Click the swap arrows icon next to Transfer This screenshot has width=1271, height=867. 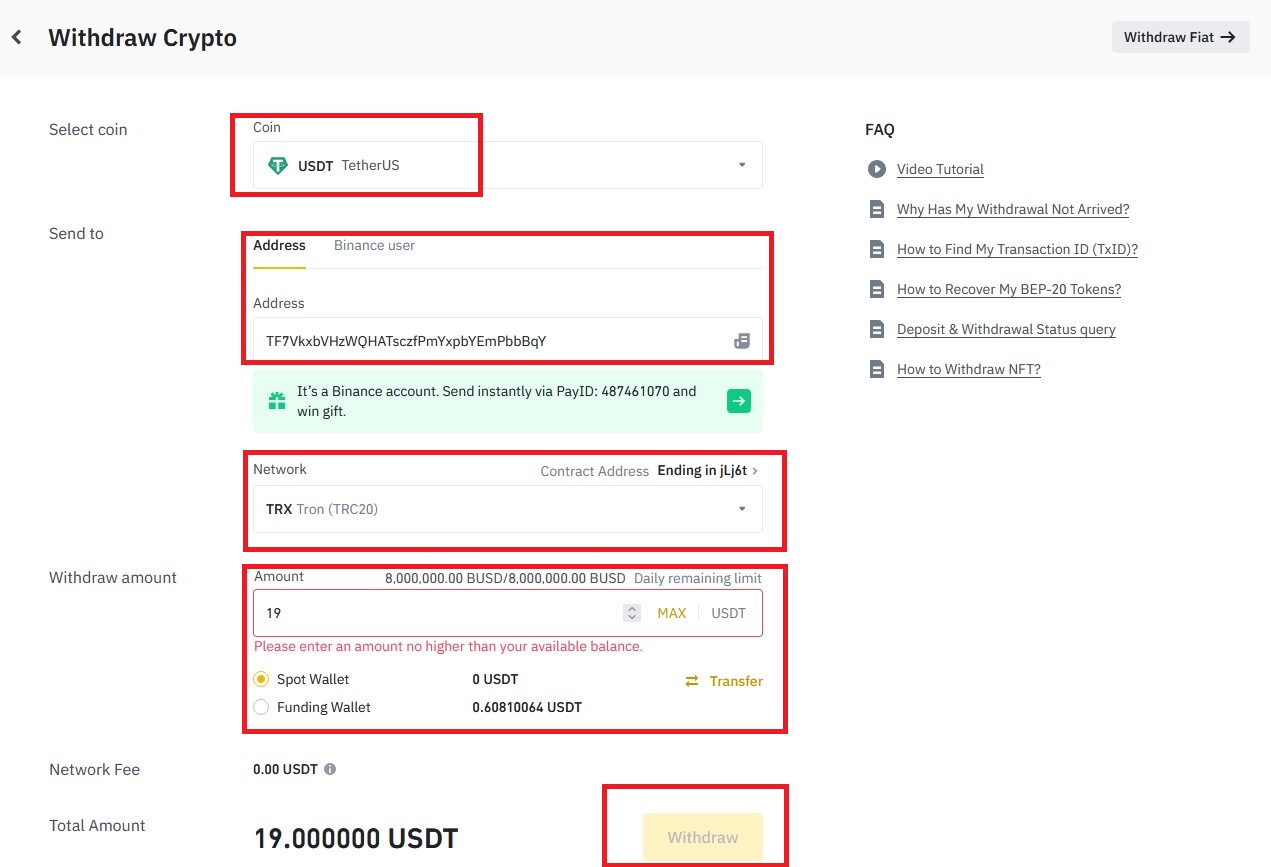[x=692, y=681]
